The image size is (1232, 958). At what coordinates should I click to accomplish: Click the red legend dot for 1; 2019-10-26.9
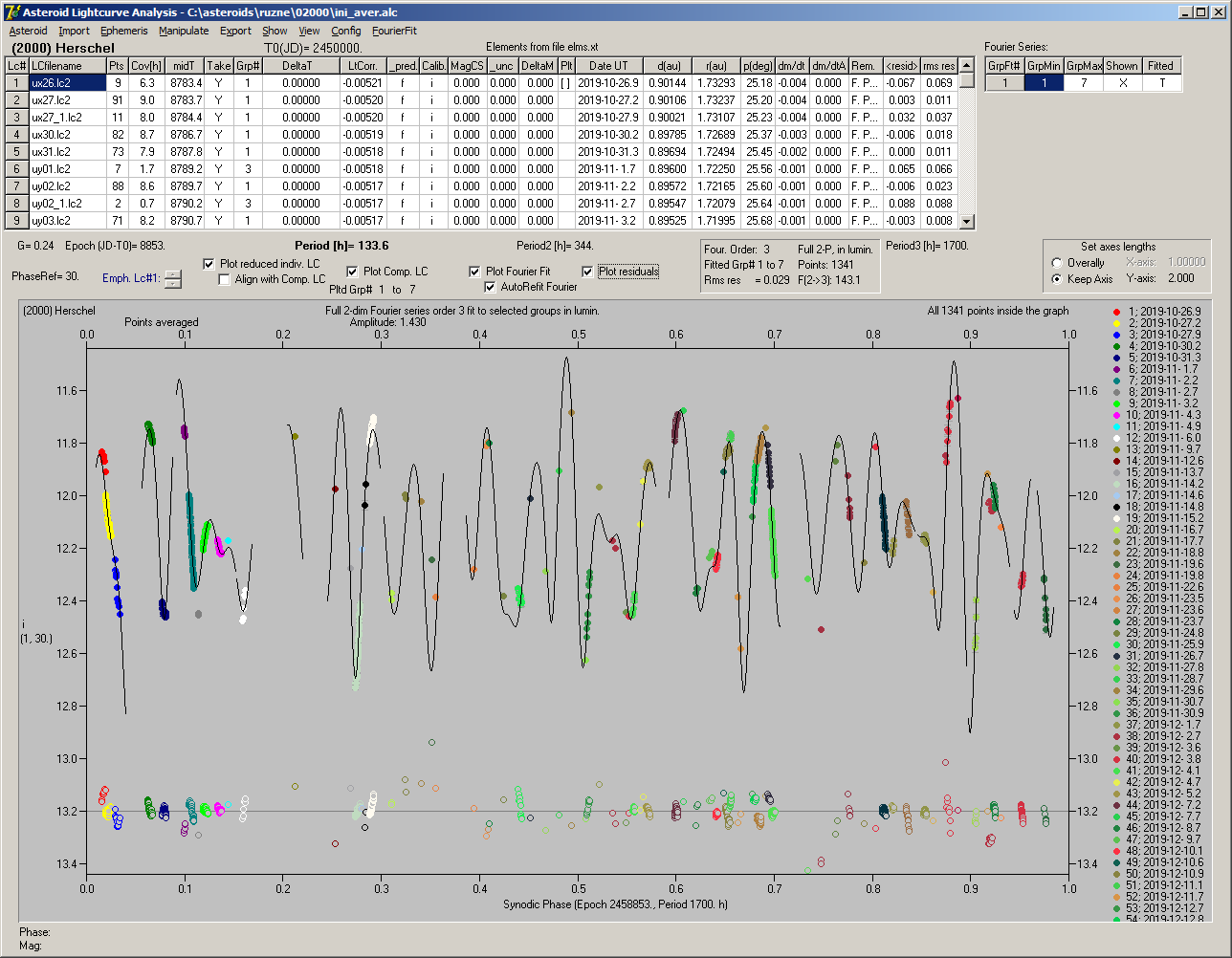coord(1117,312)
